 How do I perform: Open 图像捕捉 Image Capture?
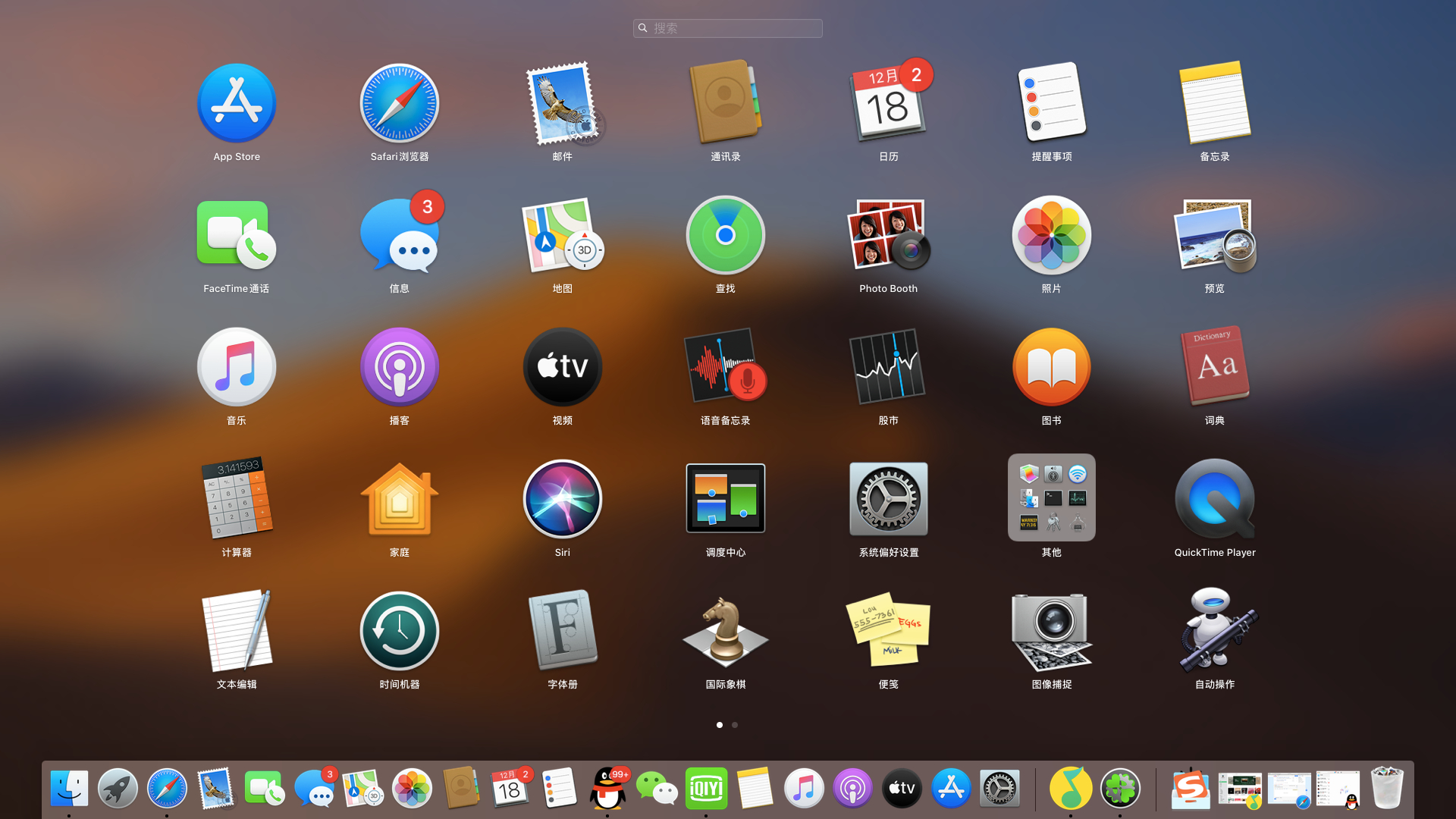click(1051, 631)
